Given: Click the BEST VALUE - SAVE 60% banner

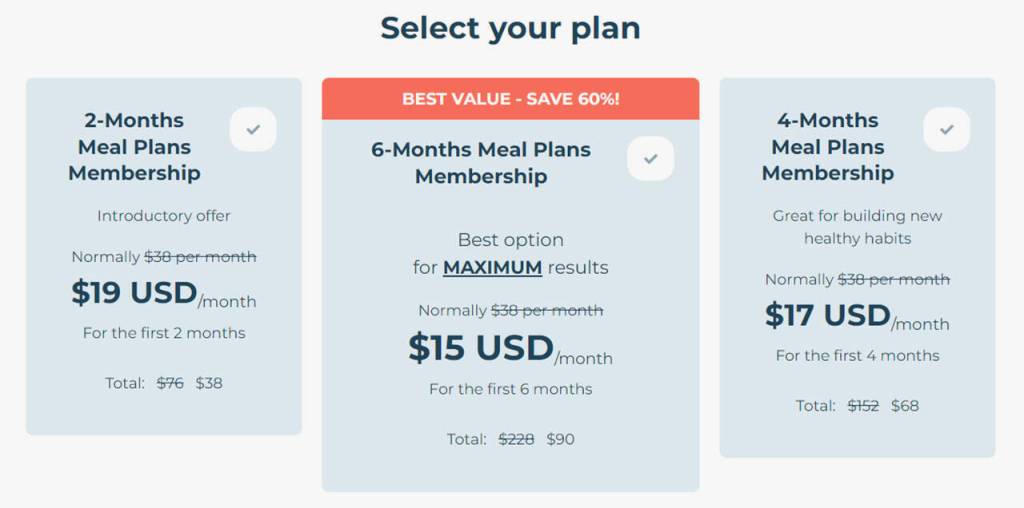Looking at the screenshot, I should [510, 99].
